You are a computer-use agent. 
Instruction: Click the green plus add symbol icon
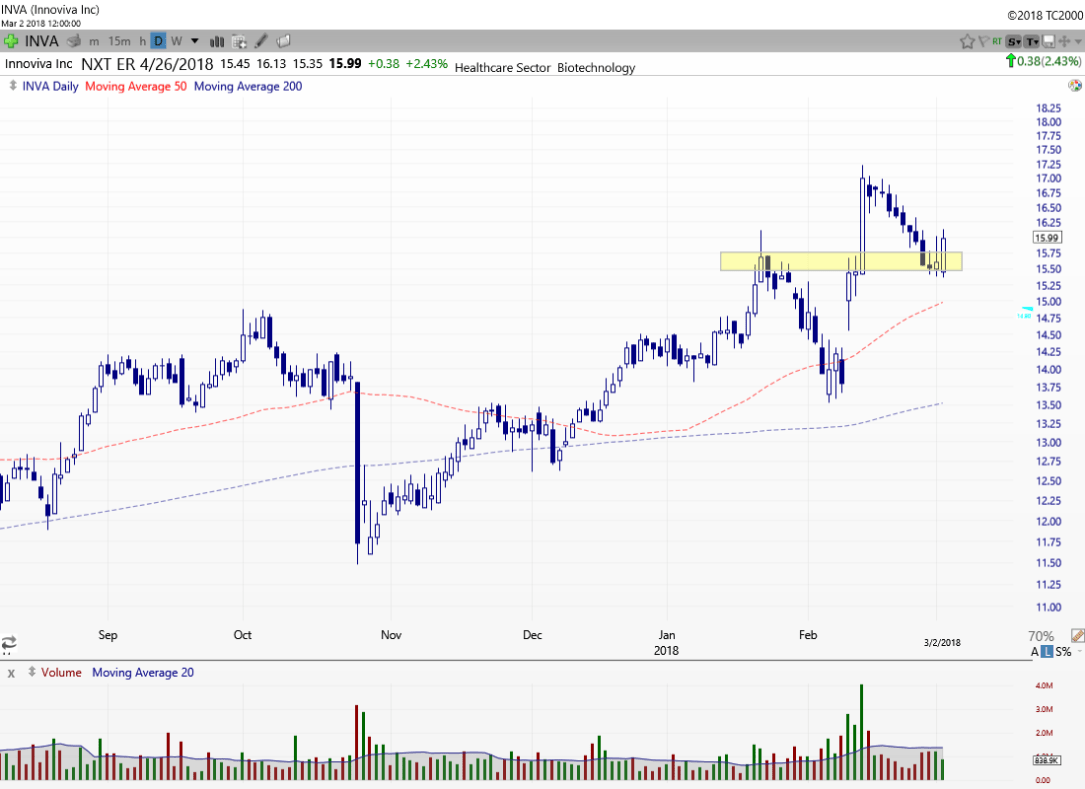(x=11, y=41)
